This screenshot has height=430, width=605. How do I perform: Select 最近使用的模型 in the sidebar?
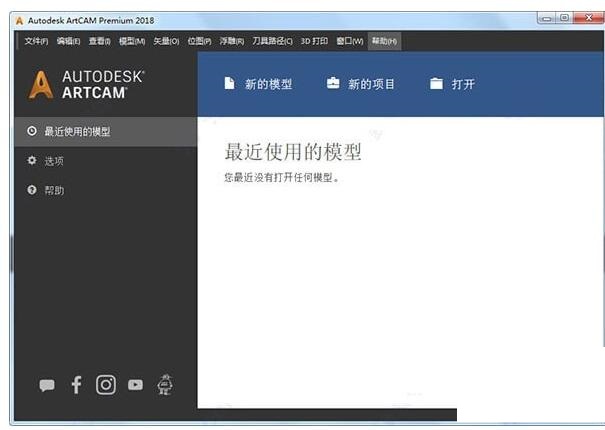click(106, 131)
